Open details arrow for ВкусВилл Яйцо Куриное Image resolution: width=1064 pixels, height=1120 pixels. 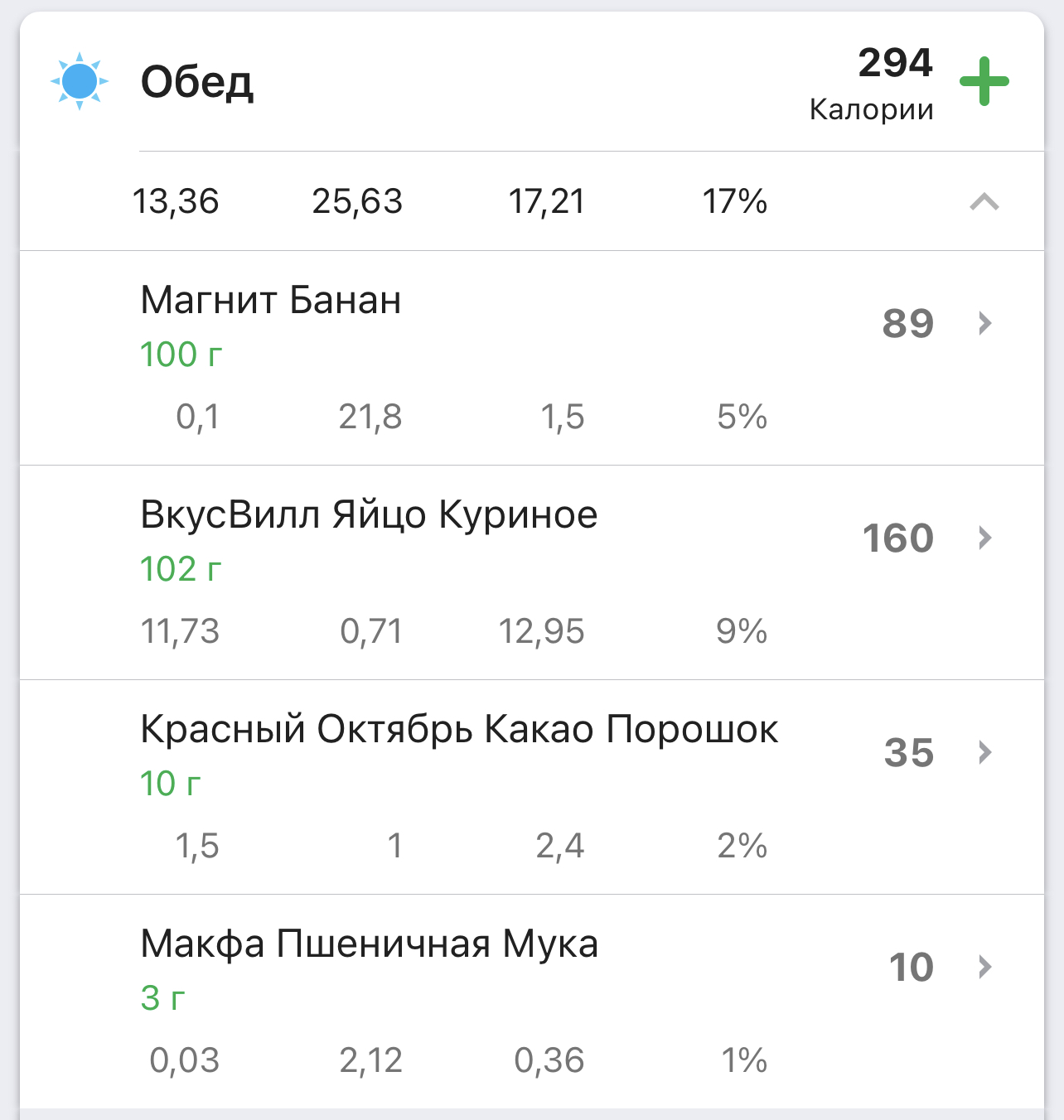(x=984, y=538)
